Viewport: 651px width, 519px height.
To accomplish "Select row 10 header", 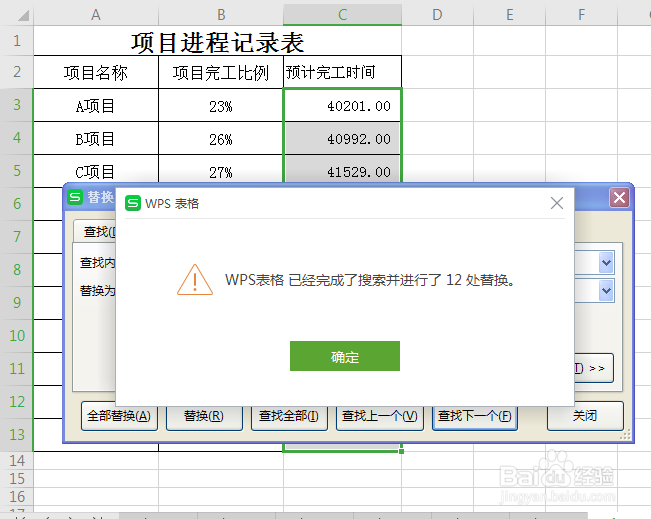I will [x=17, y=335].
